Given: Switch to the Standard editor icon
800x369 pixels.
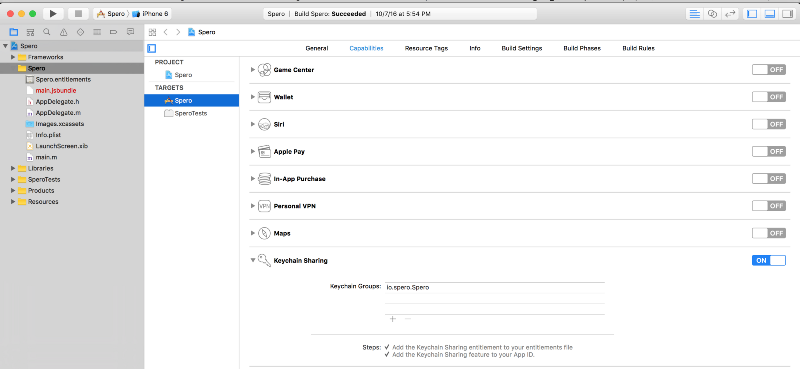Looking at the screenshot, I should coord(694,14).
